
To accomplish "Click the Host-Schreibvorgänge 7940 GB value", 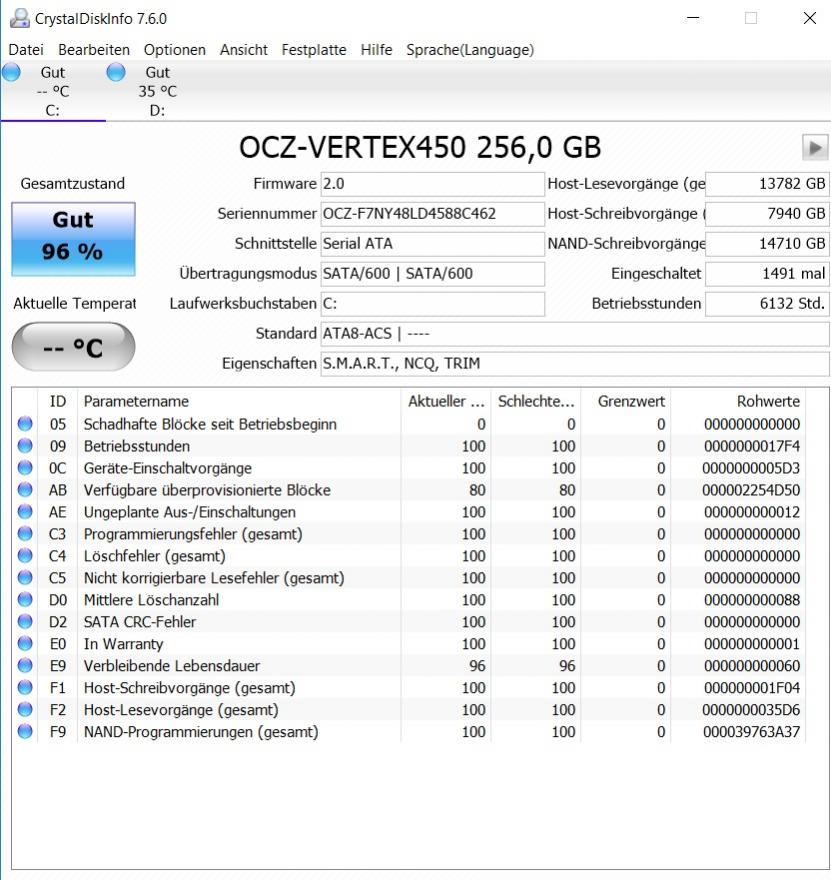I will (767, 214).
